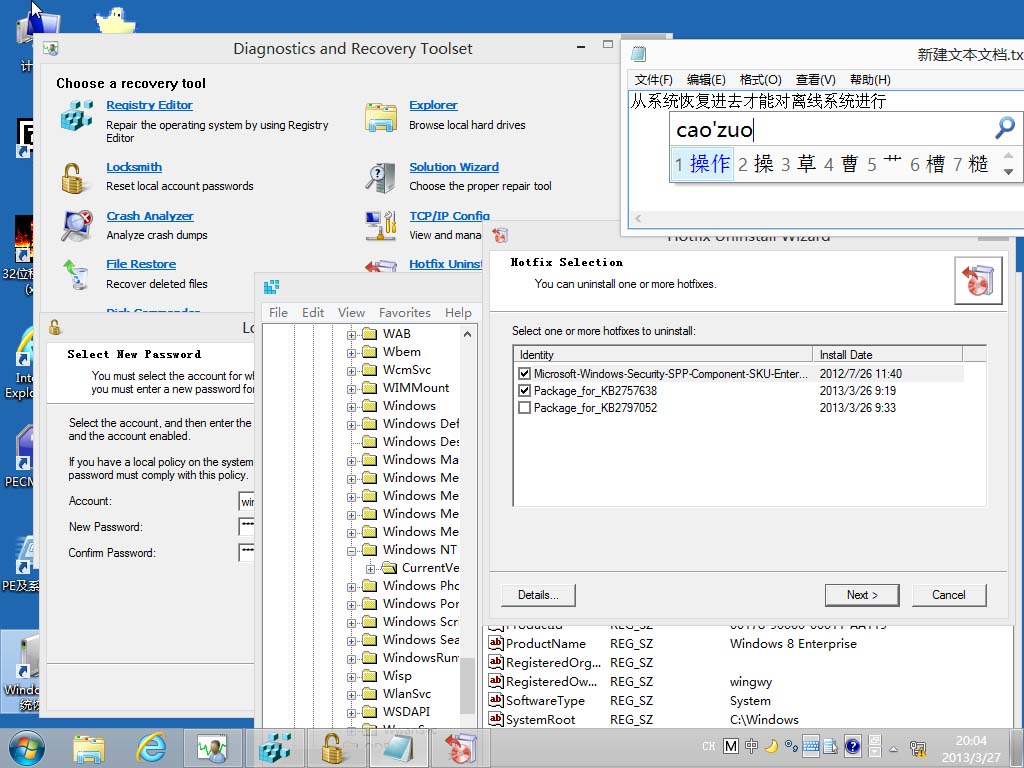This screenshot has width=1024, height=768.
Task: Uncheck Package_for_KB2757638 checkbox
Action: (525, 391)
